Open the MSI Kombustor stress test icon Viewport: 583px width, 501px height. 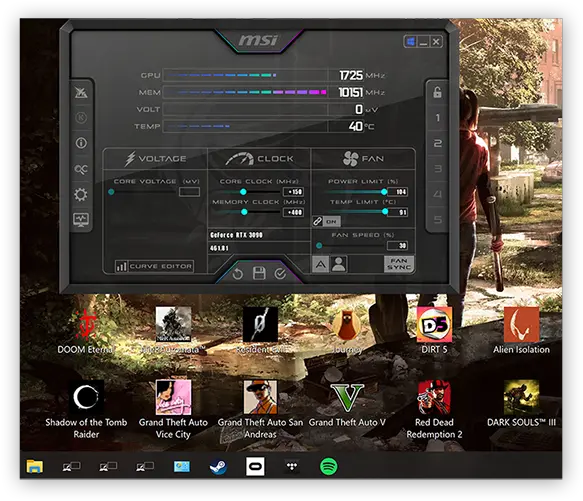(81, 92)
